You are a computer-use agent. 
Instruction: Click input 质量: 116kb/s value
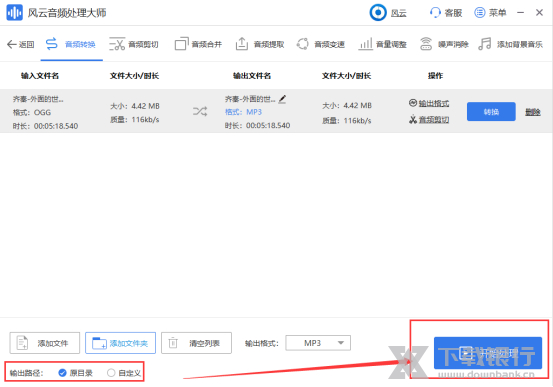pos(135,120)
